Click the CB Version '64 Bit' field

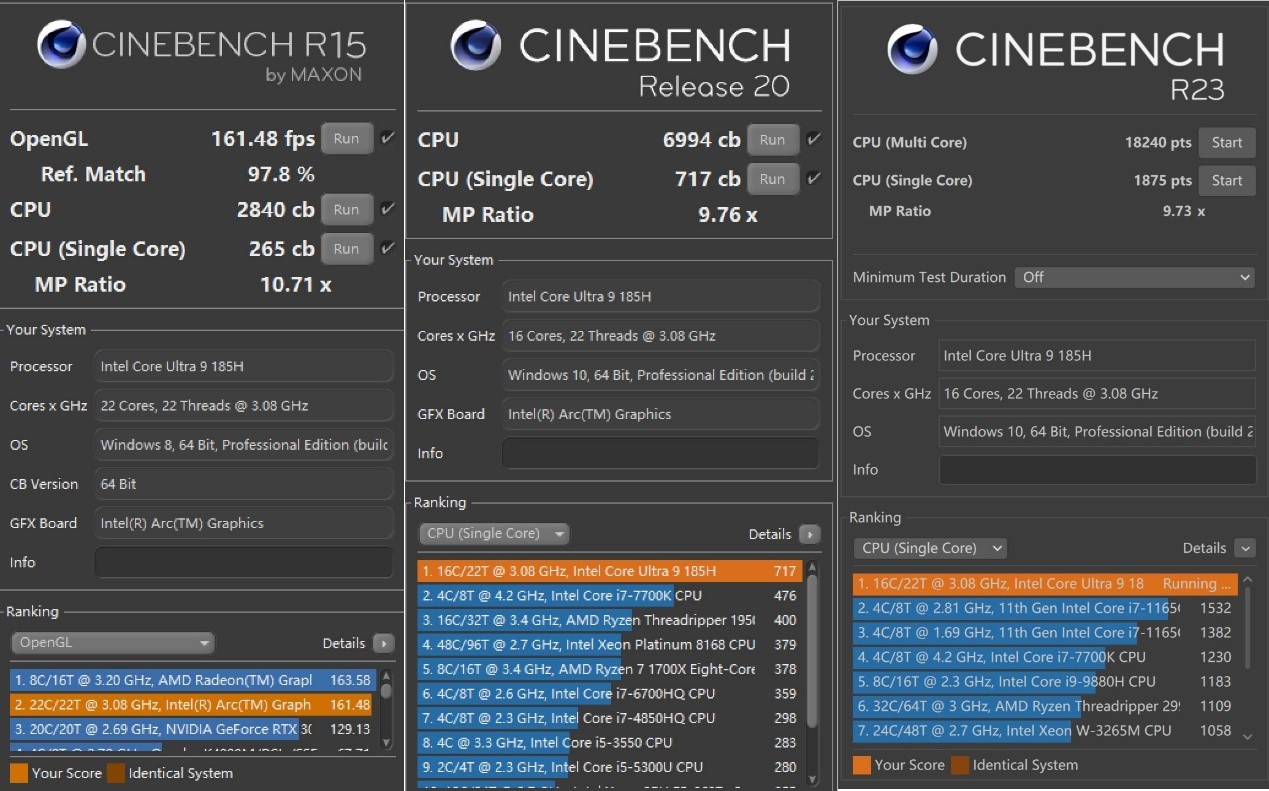tap(244, 484)
